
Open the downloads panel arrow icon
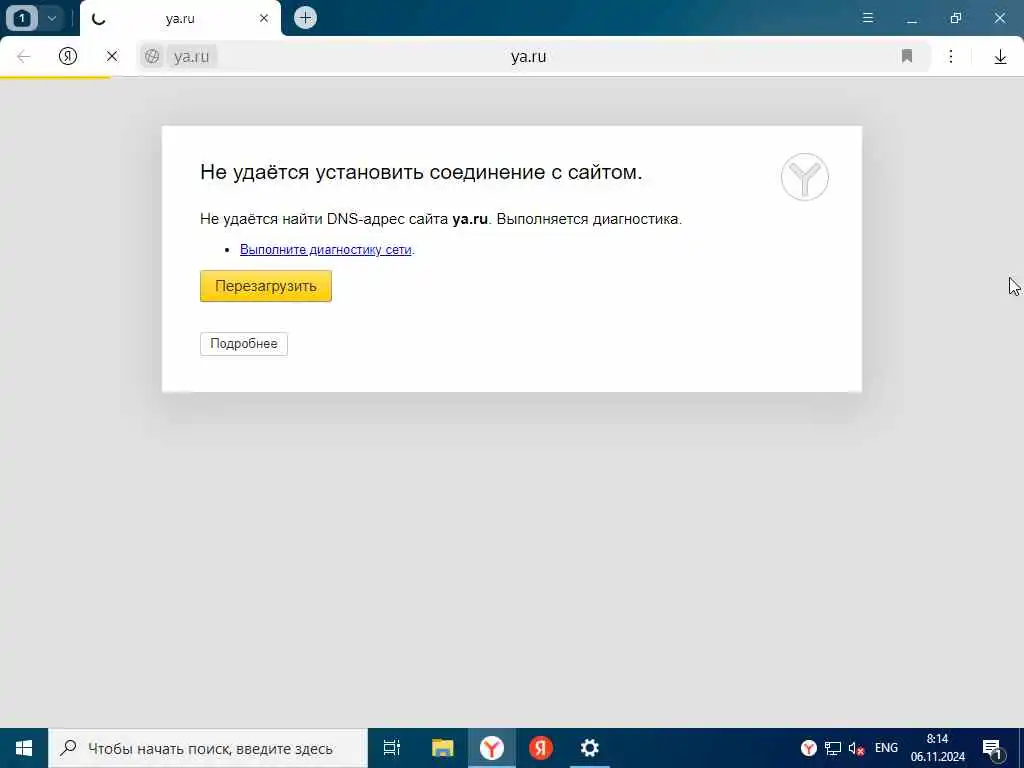[x=1000, y=57]
